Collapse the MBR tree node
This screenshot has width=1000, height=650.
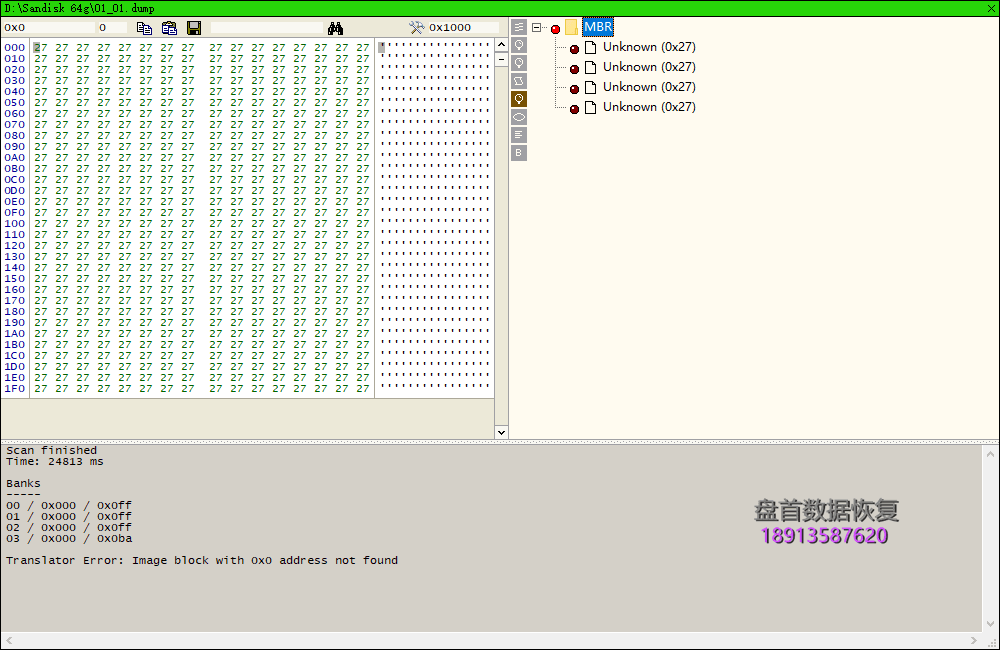(x=536, y=27)
